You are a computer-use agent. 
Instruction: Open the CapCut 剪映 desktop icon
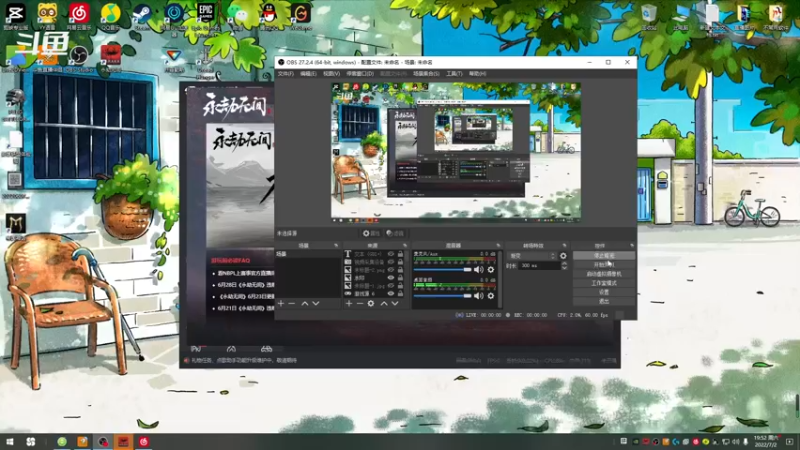(x=15, y=14)
